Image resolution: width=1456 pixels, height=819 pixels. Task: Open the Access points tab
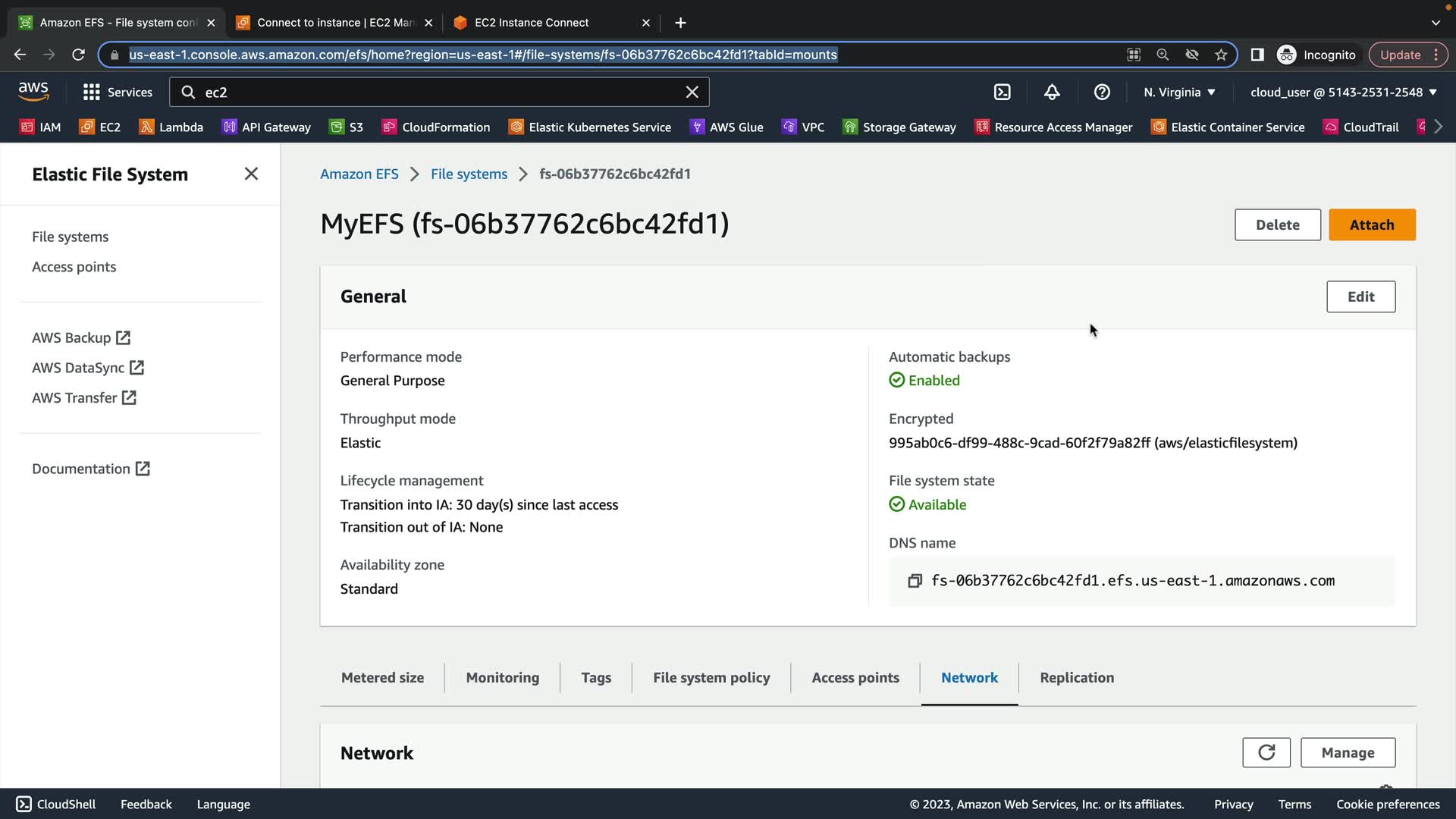pos(855,677)
